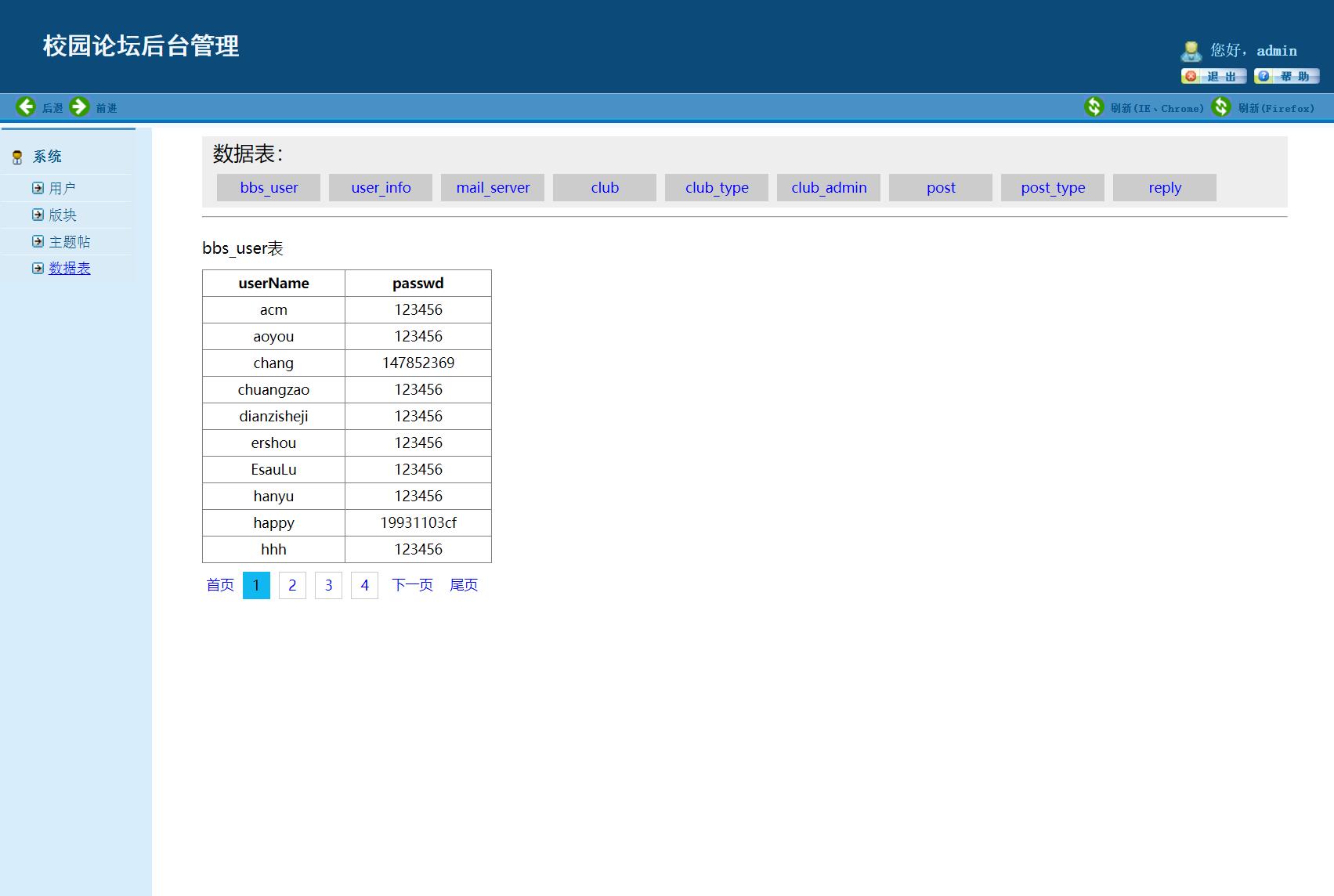Viewport: 1334px width, 896px height.
Task: Click the arrow icon beside 版块
Action: point(38,215)
